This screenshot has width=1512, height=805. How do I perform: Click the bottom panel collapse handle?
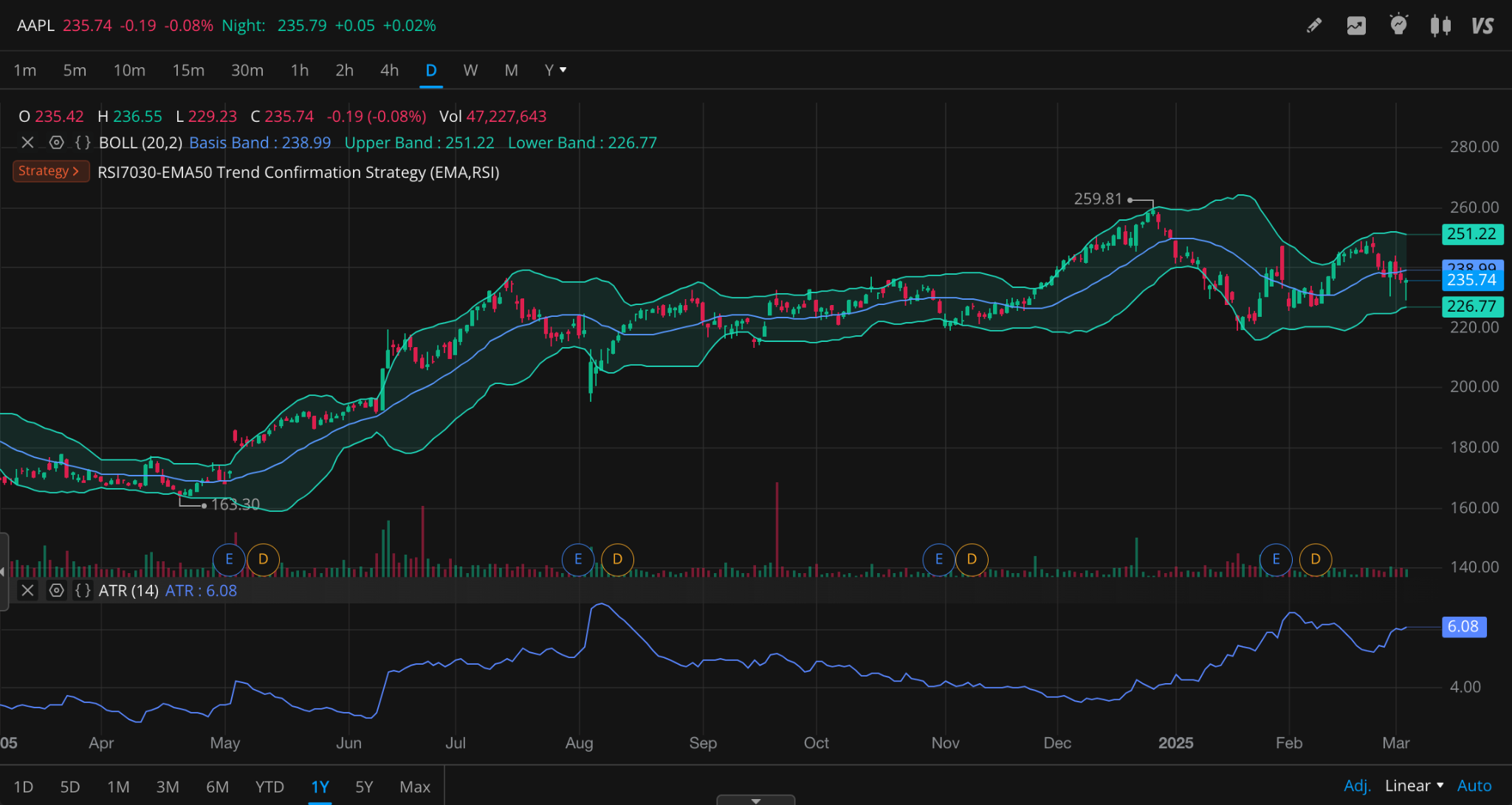point(755,800)
